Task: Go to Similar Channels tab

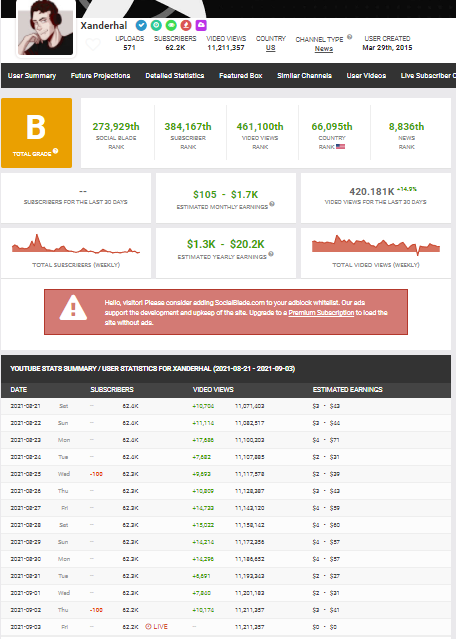Action: point(304,76)
